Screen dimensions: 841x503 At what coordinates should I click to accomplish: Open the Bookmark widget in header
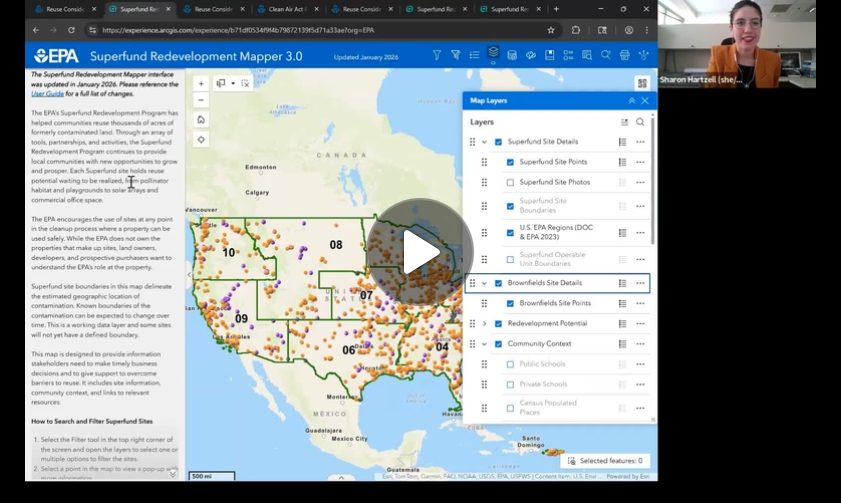tap(549, 55)
